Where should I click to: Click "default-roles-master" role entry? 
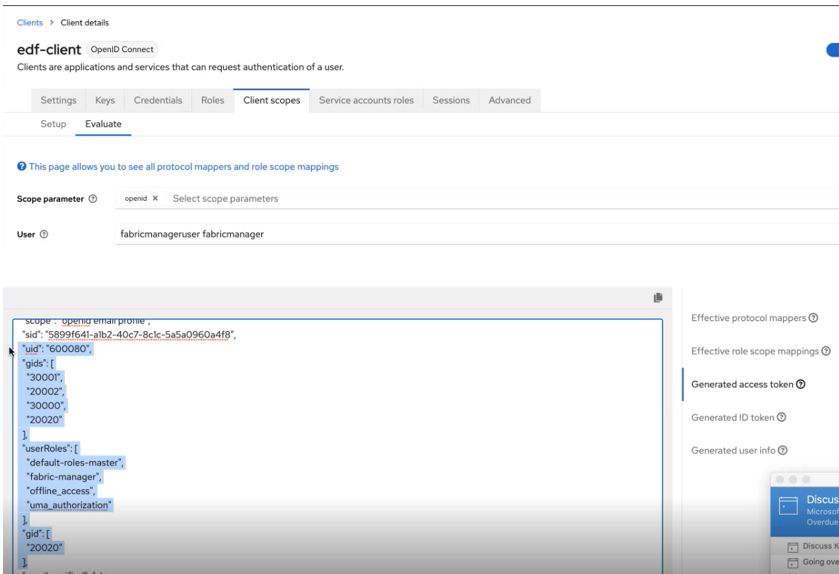pyautogui.click(x=75, y=462)
